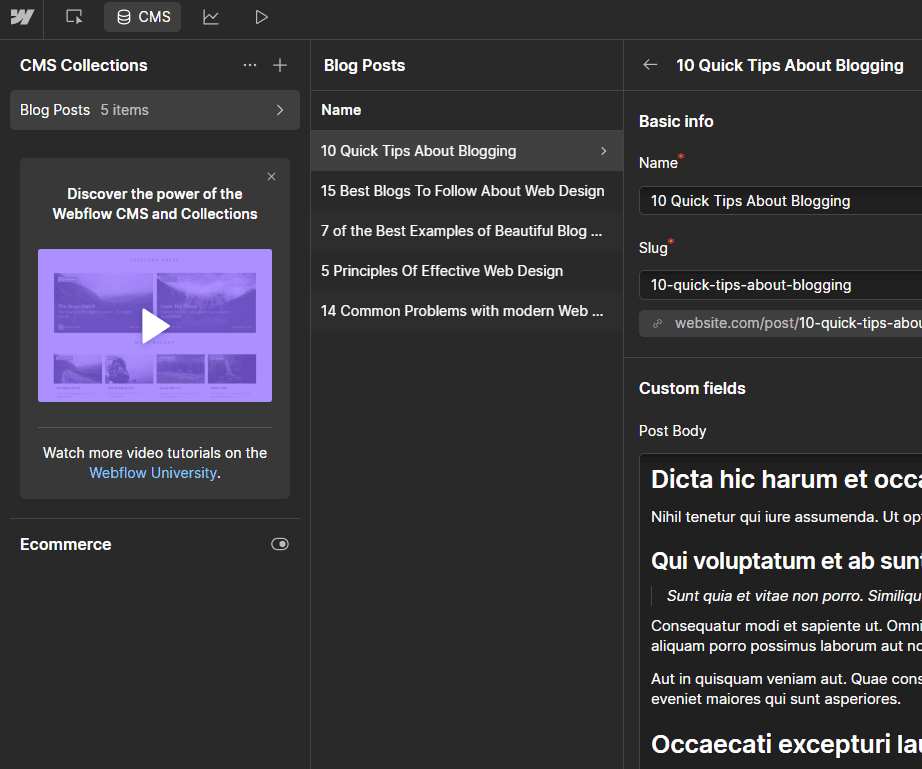Click the slug link chain icon
Viewport: 922px width, 769px height.
coord(656,323)
